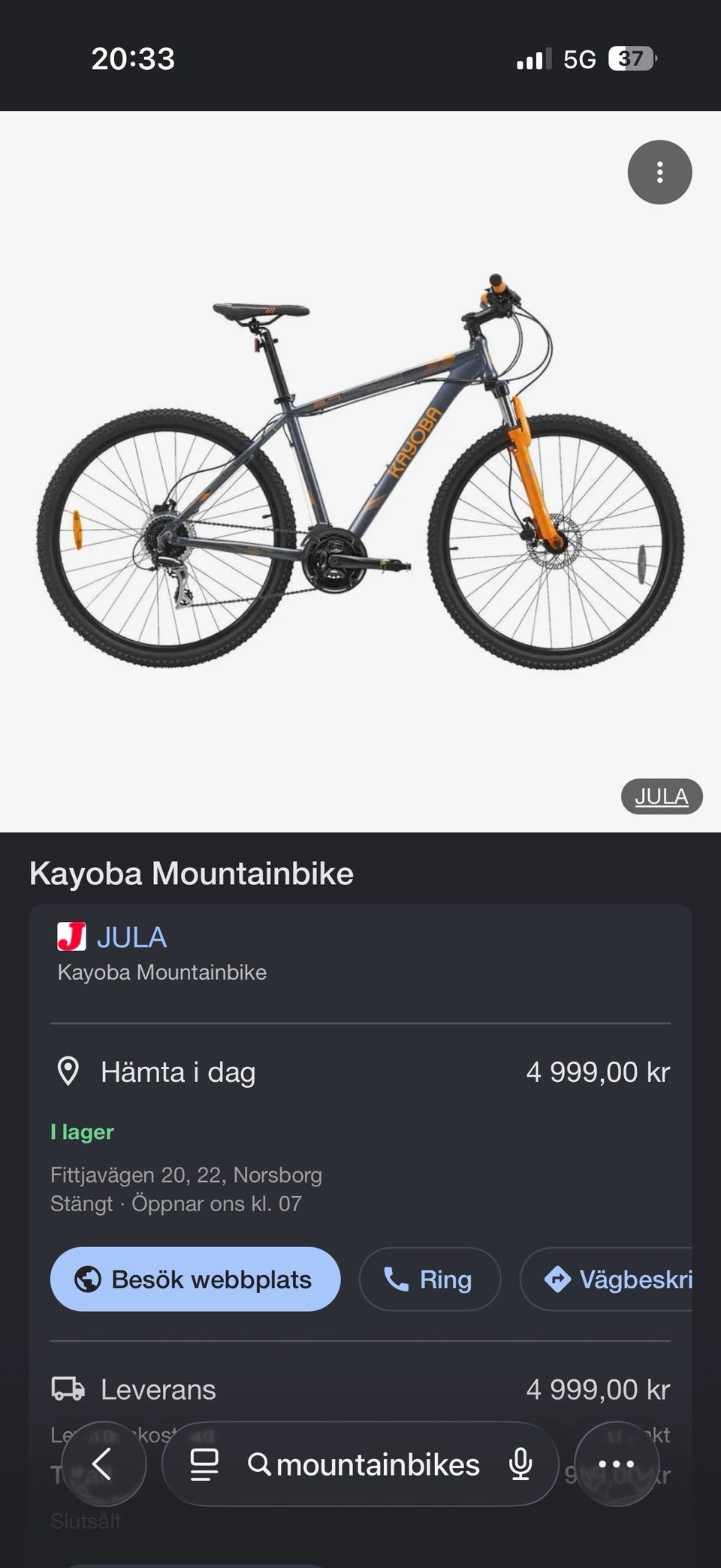Tap the Kayoba Mountainbike product title
Viewport: 721px width, 1568px height.
click(192, 874)
